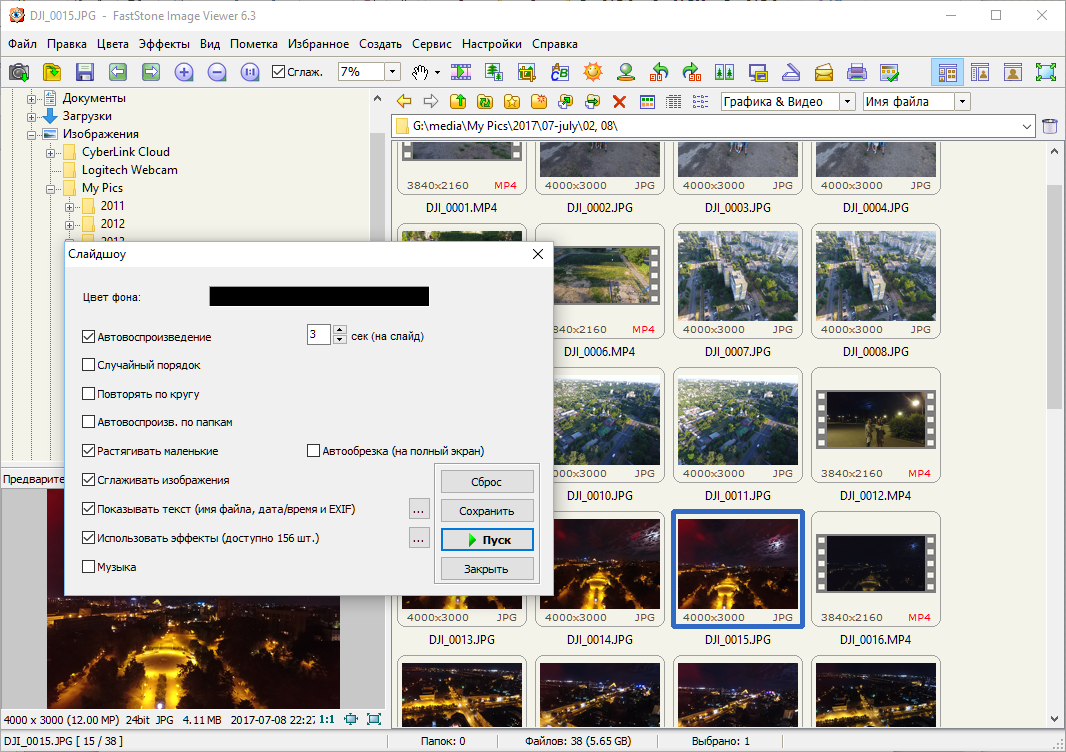Open the hand cursor tool dropdown arrow
This screenshot has width=1066, height=752.
(437, 72)
